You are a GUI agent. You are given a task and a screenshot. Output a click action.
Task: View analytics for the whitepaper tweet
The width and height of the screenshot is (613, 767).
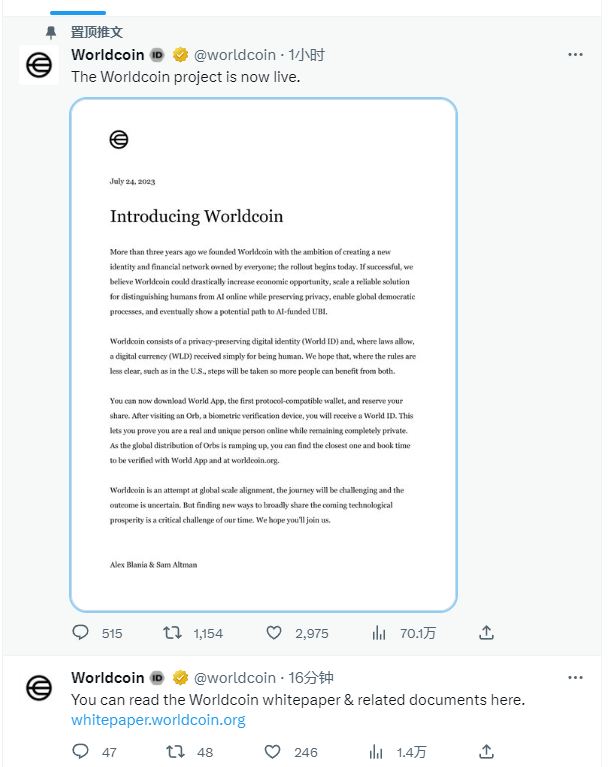click(x=380, y=752)
